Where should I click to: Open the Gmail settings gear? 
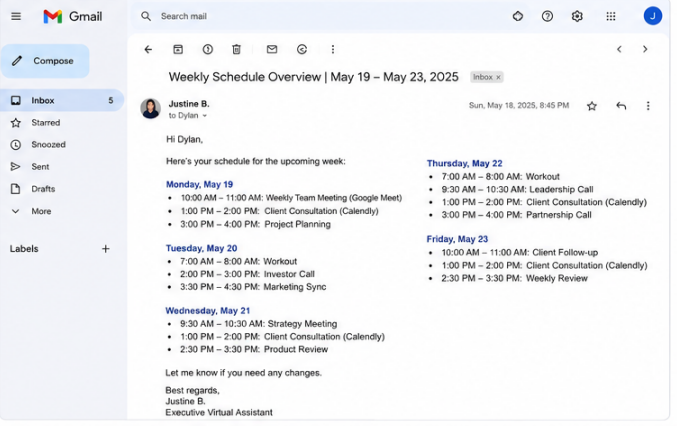[577, 16]
